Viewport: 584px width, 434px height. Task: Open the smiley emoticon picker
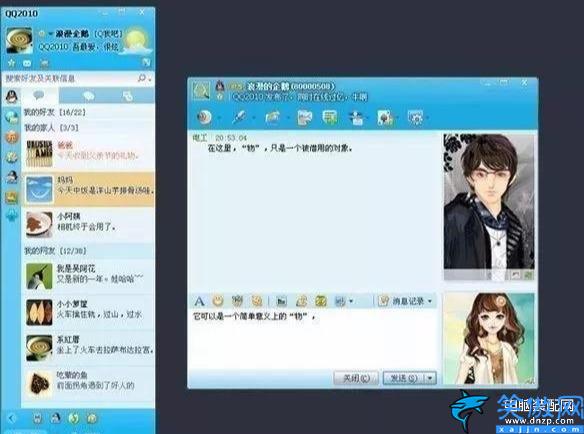pos(218,301)
